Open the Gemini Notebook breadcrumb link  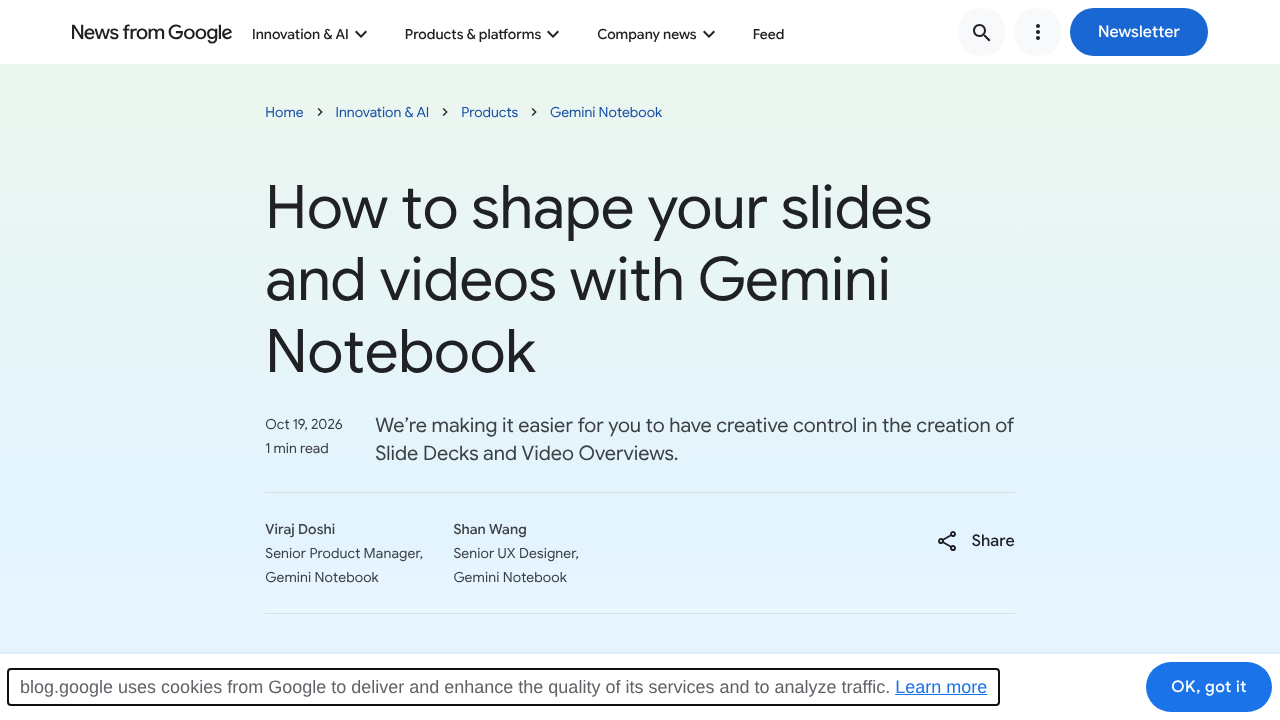coord(606,112)
